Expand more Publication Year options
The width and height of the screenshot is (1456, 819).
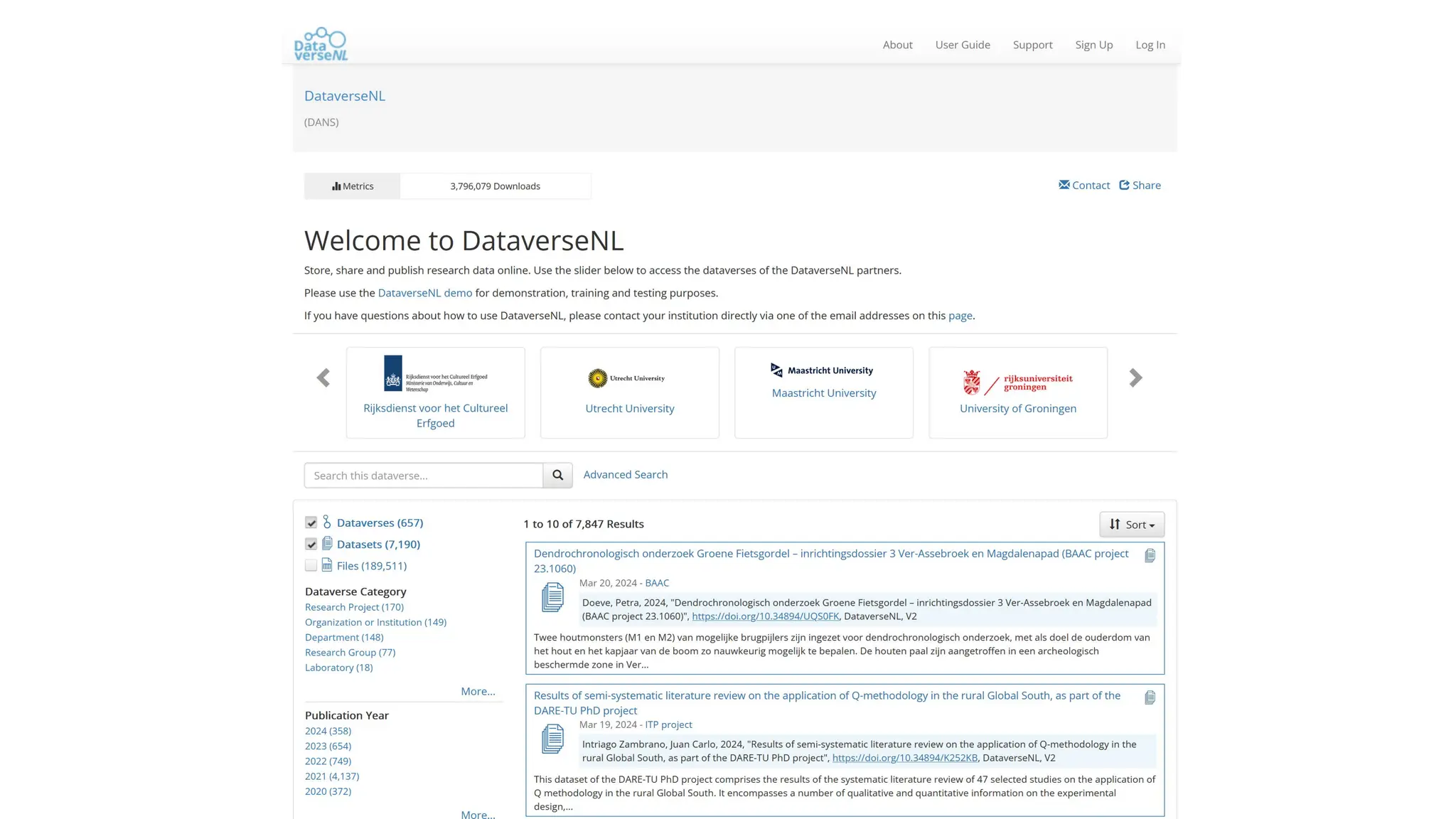[478, 814]
